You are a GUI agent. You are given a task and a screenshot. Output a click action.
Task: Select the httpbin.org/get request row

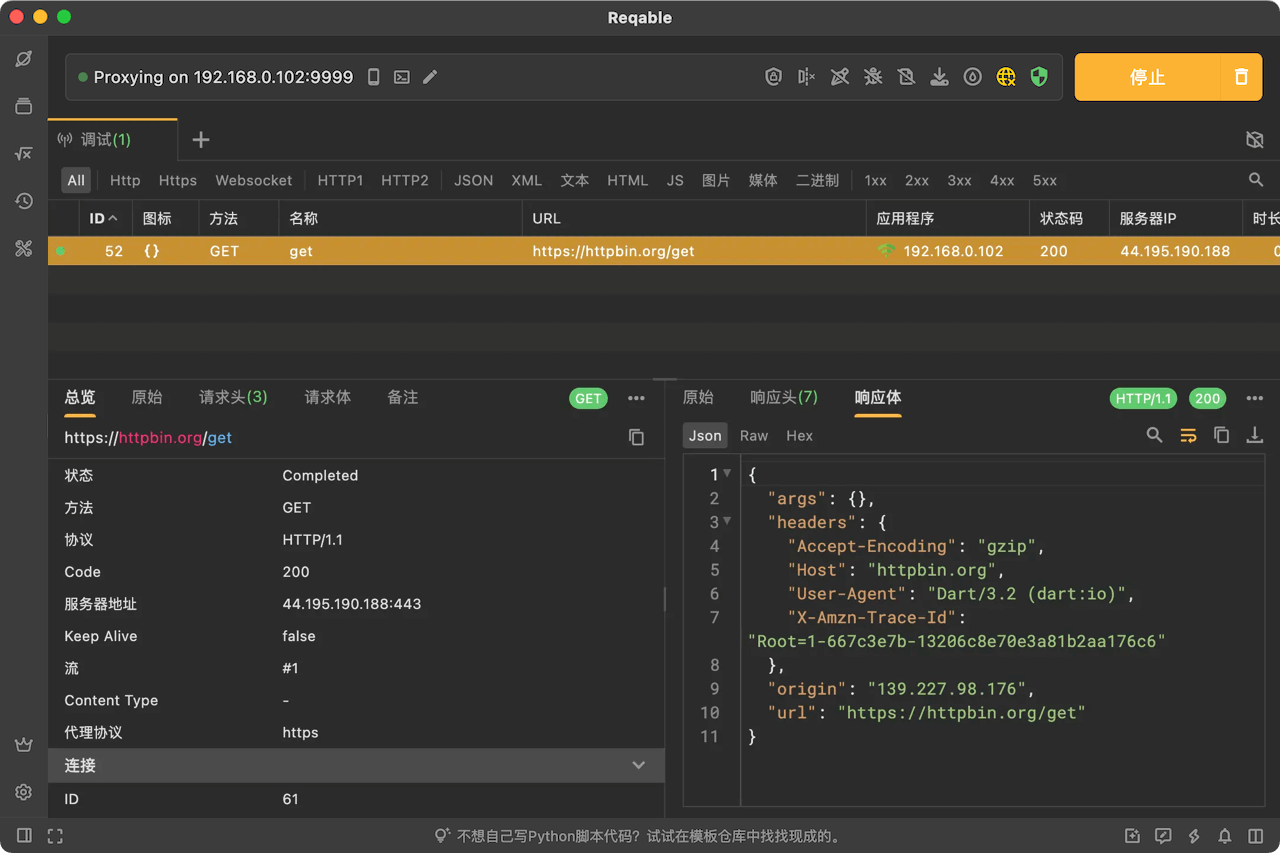click(664, 251)
